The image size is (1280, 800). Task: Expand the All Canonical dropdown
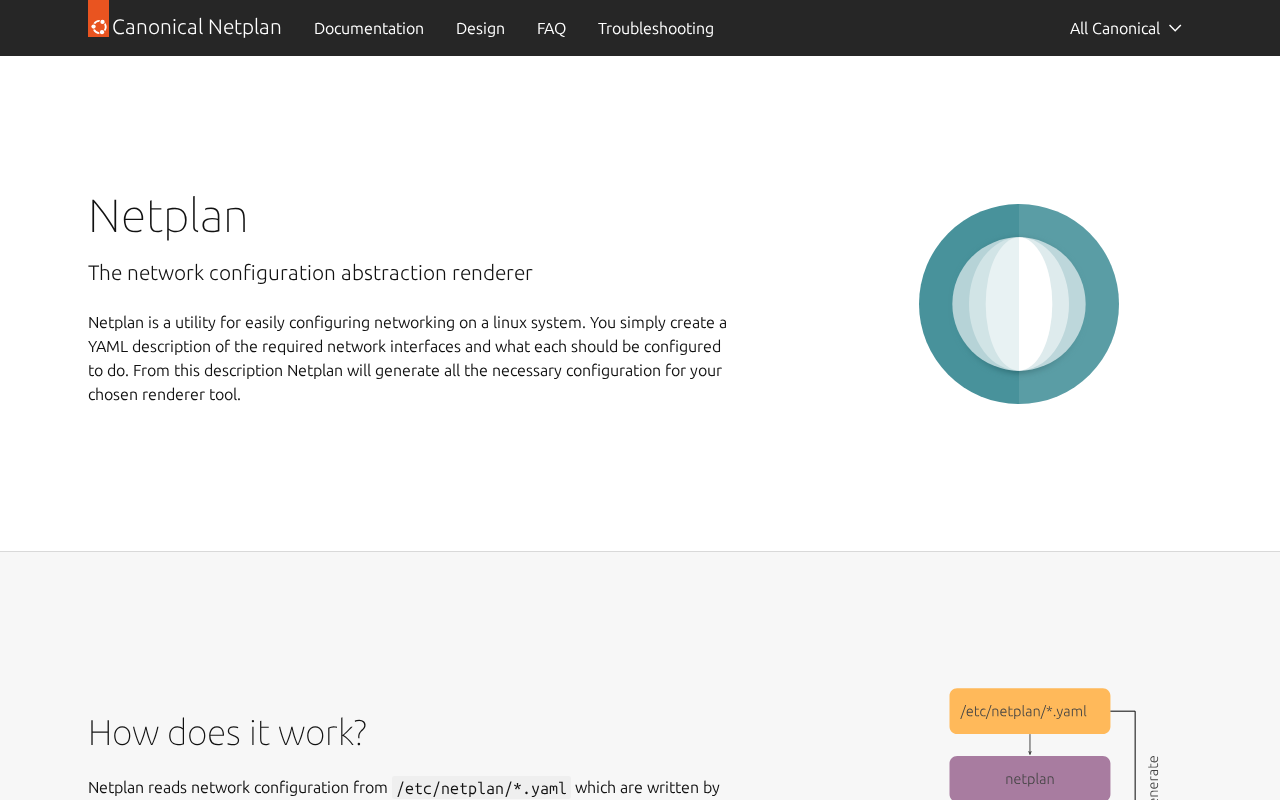pyautogui.click(x=1126, y=28)
